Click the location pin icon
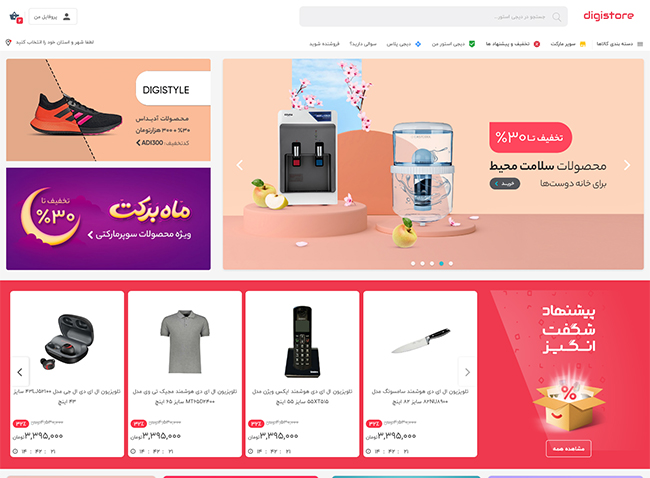The height and width of the screenshot is (478, 650). click(8, 42)
